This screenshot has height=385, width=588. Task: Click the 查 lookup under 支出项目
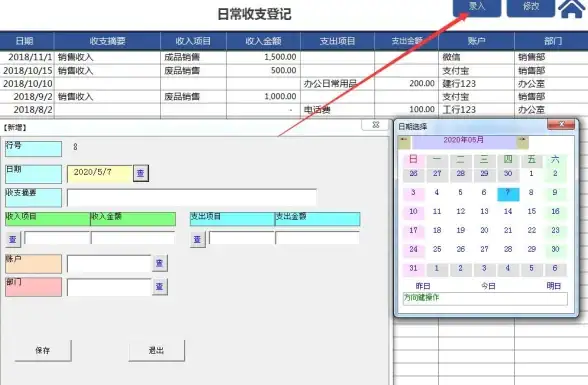[x=198, y=239]
